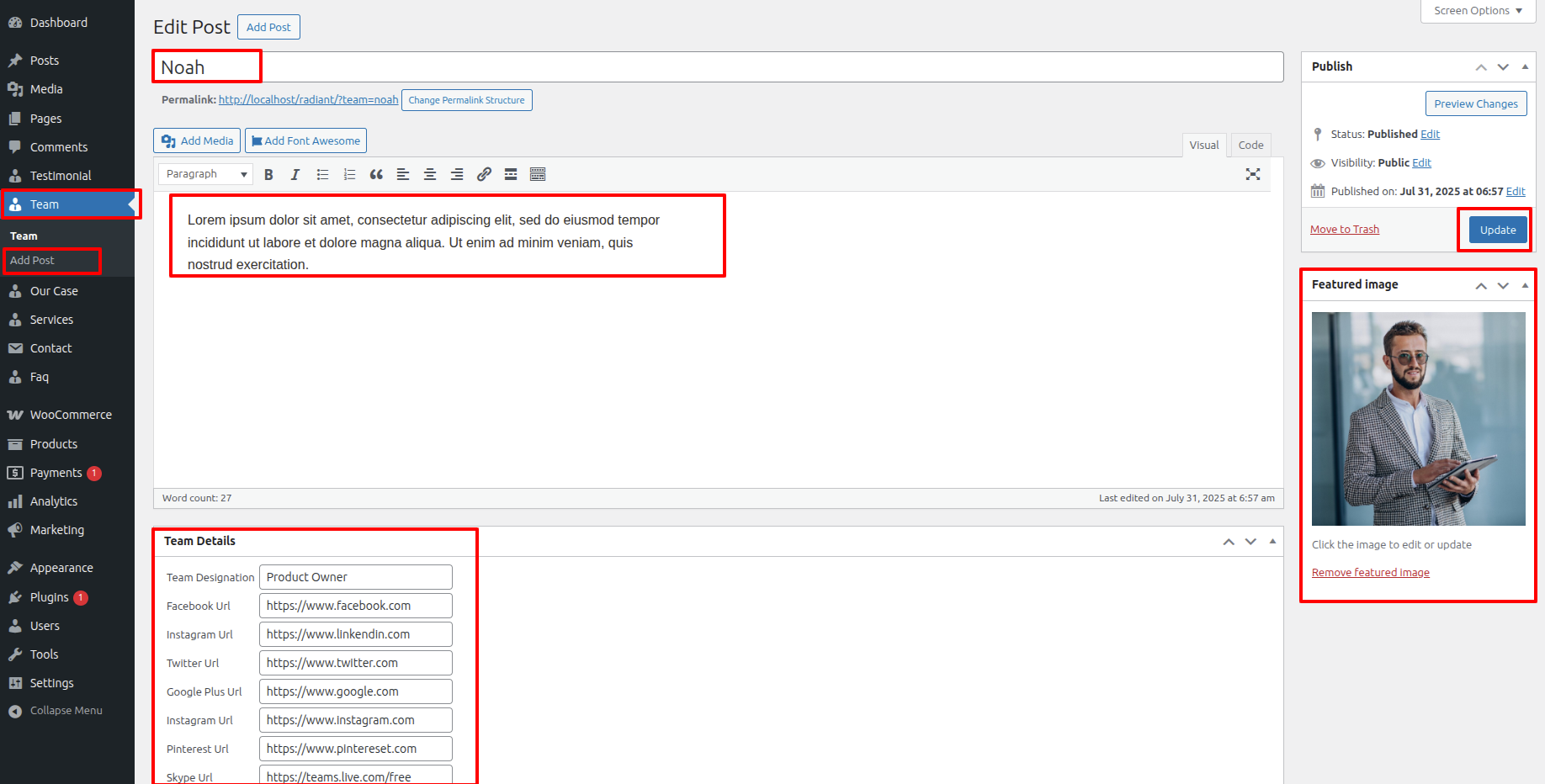Collapse the Team Details panel

(x=1272, y=541)
